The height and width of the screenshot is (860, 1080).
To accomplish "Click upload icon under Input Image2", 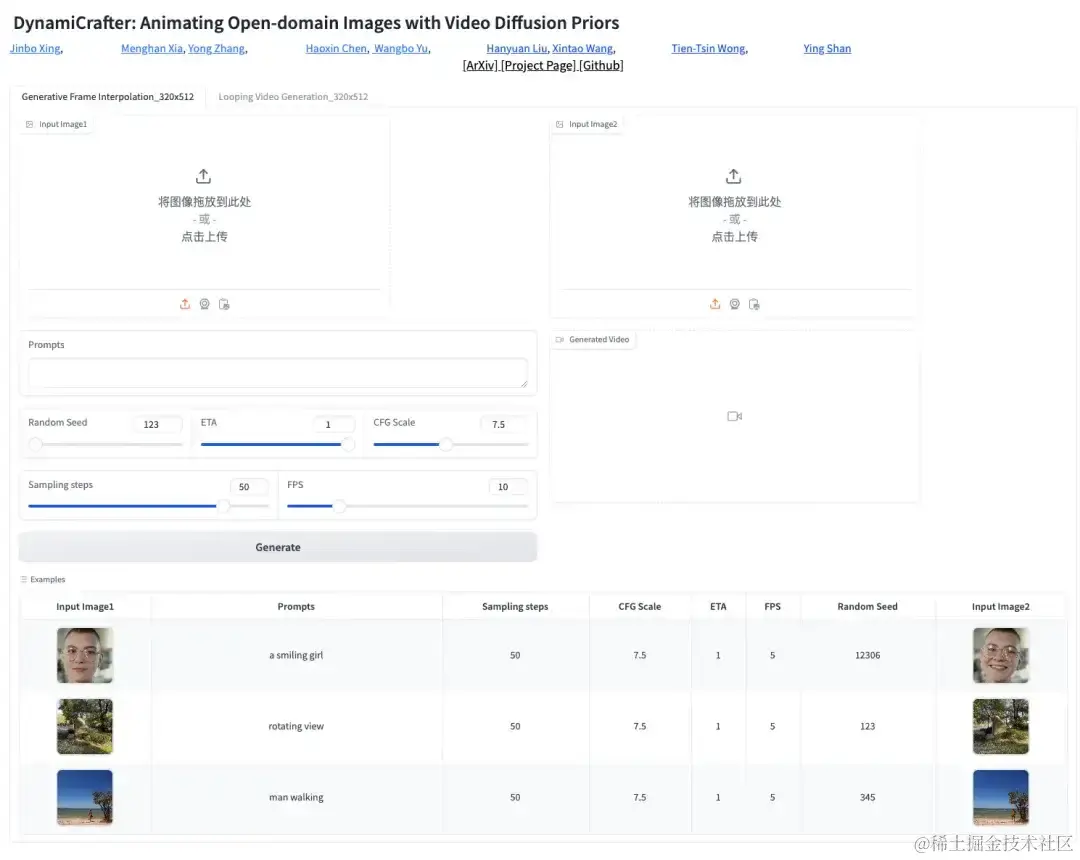I will 715,304.
